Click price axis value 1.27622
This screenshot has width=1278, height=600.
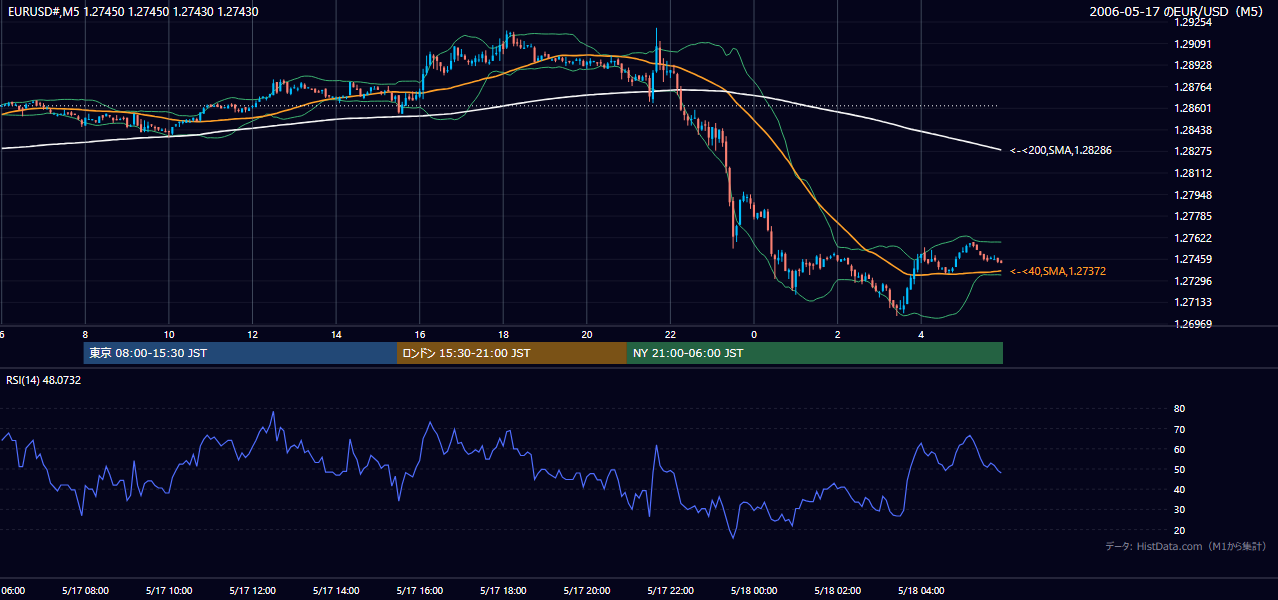point(1194,238)
